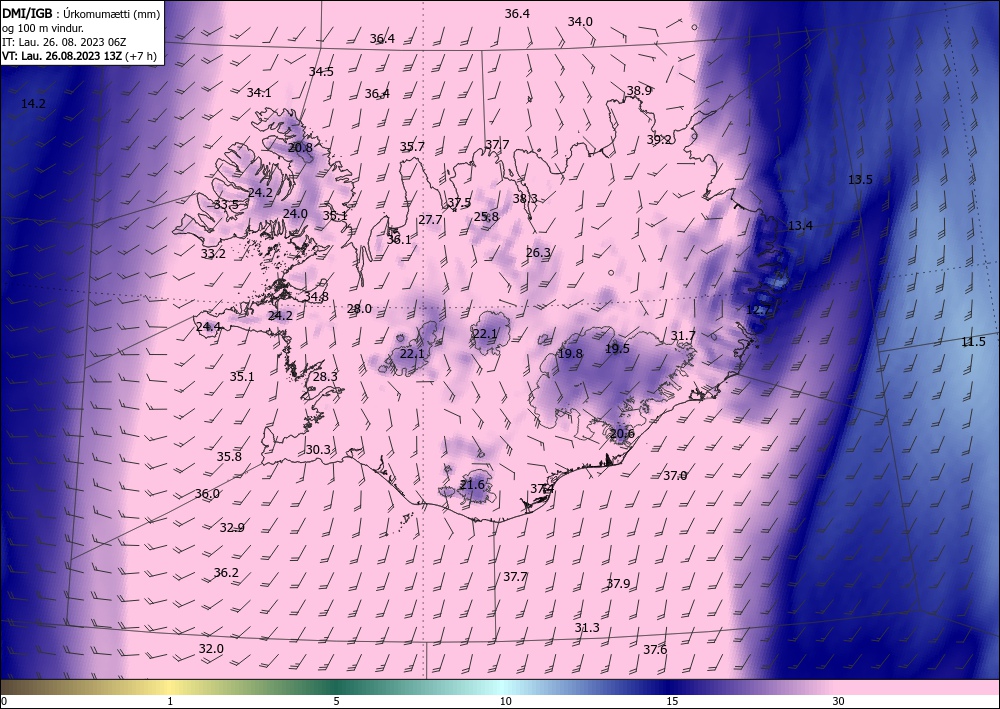
Task: Click the '21.6' value on the south glacier
Action: (473, 485)
